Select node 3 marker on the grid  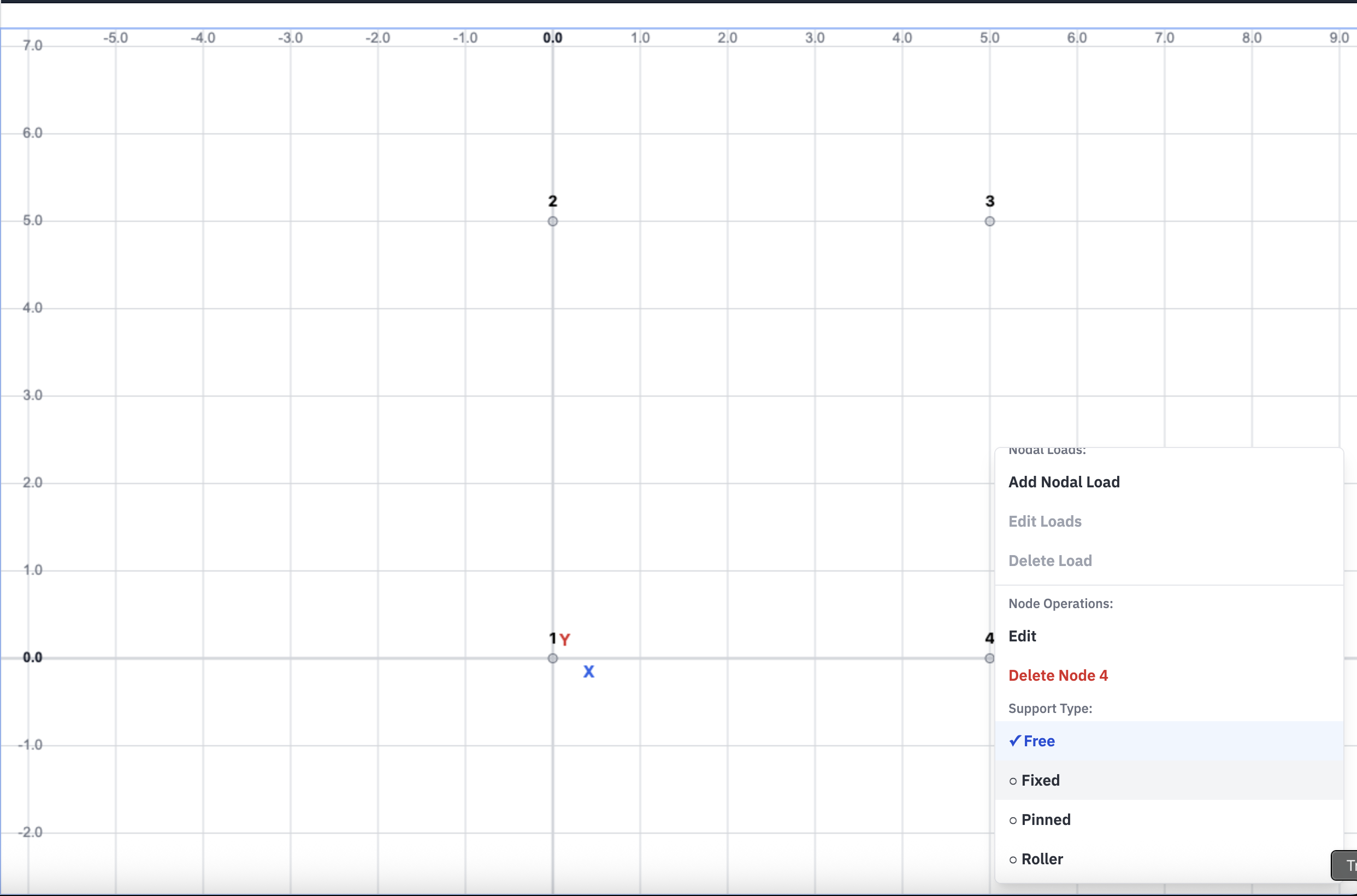tap(989, 221)
